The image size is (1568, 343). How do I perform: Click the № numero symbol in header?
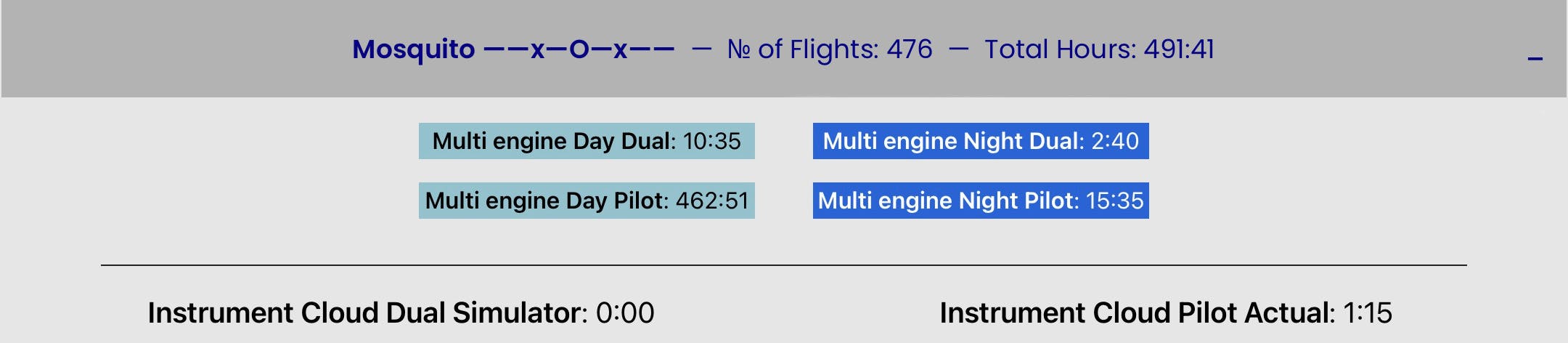(x=738, y=49)
